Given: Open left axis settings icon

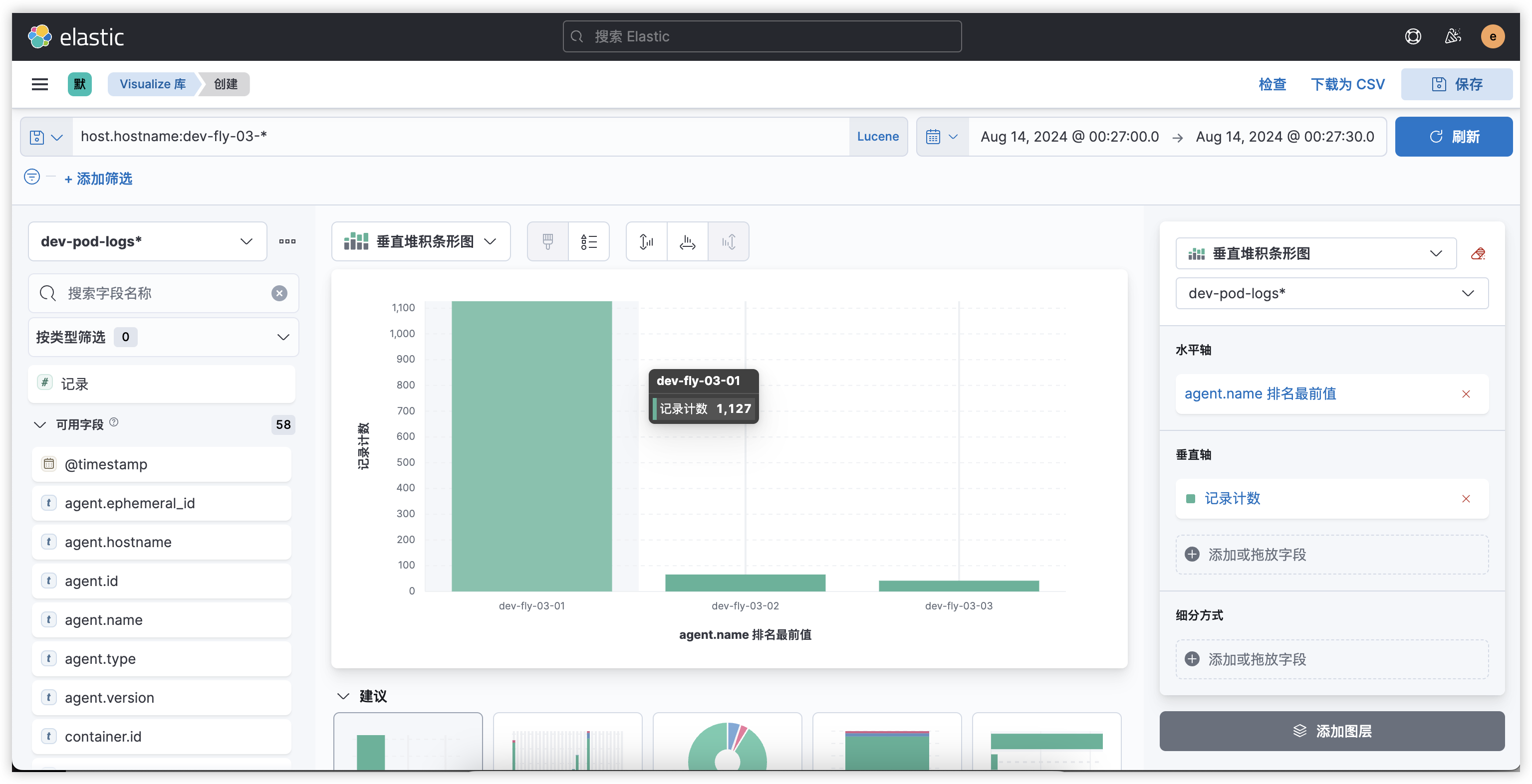Looking at the screenshot, I should [646, 241].
